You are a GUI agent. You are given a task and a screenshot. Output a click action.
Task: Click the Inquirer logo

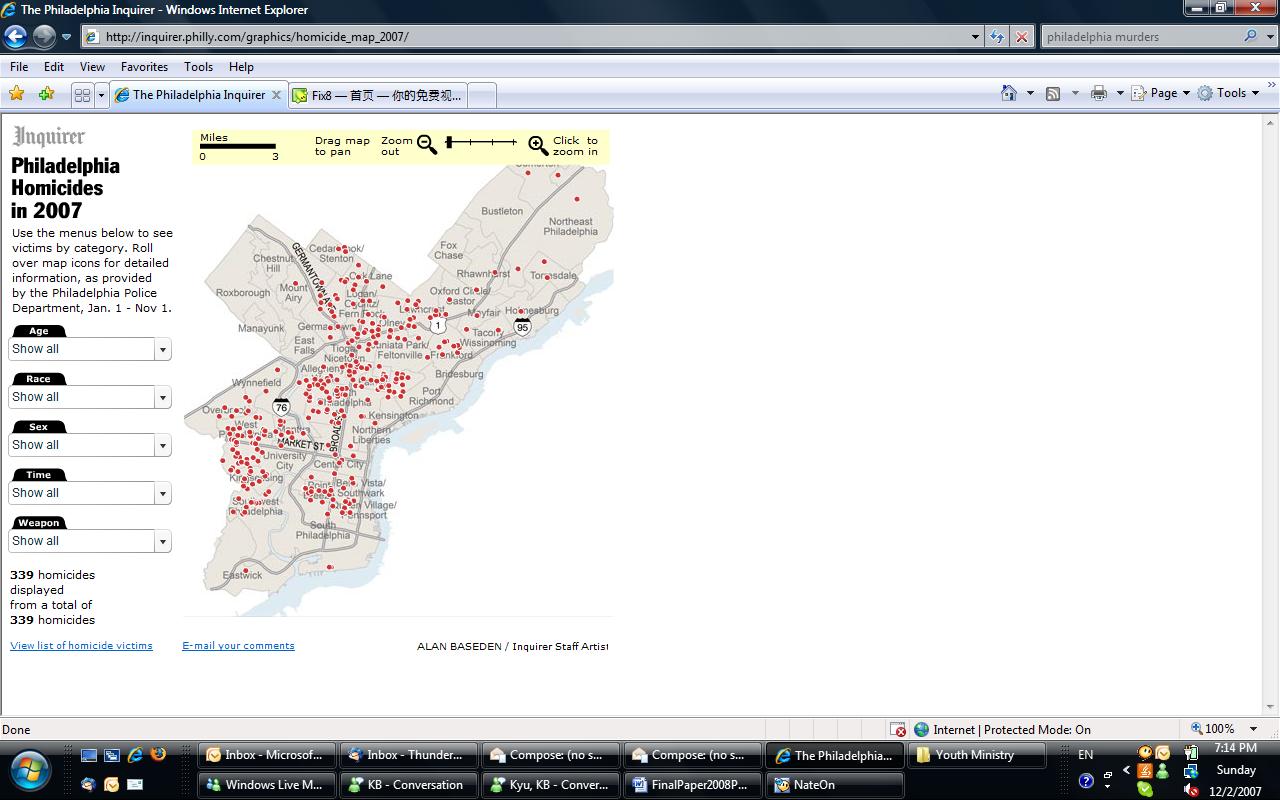tap(49, 137)
